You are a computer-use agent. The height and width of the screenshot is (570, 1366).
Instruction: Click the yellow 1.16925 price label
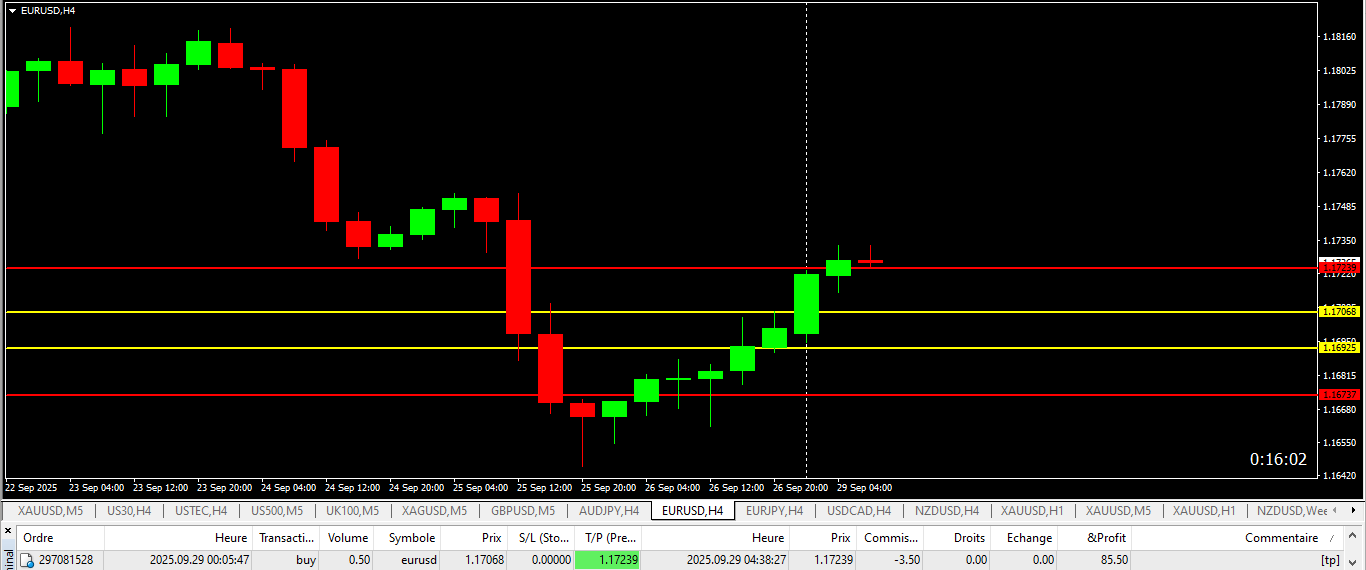tap(1339, 347)
